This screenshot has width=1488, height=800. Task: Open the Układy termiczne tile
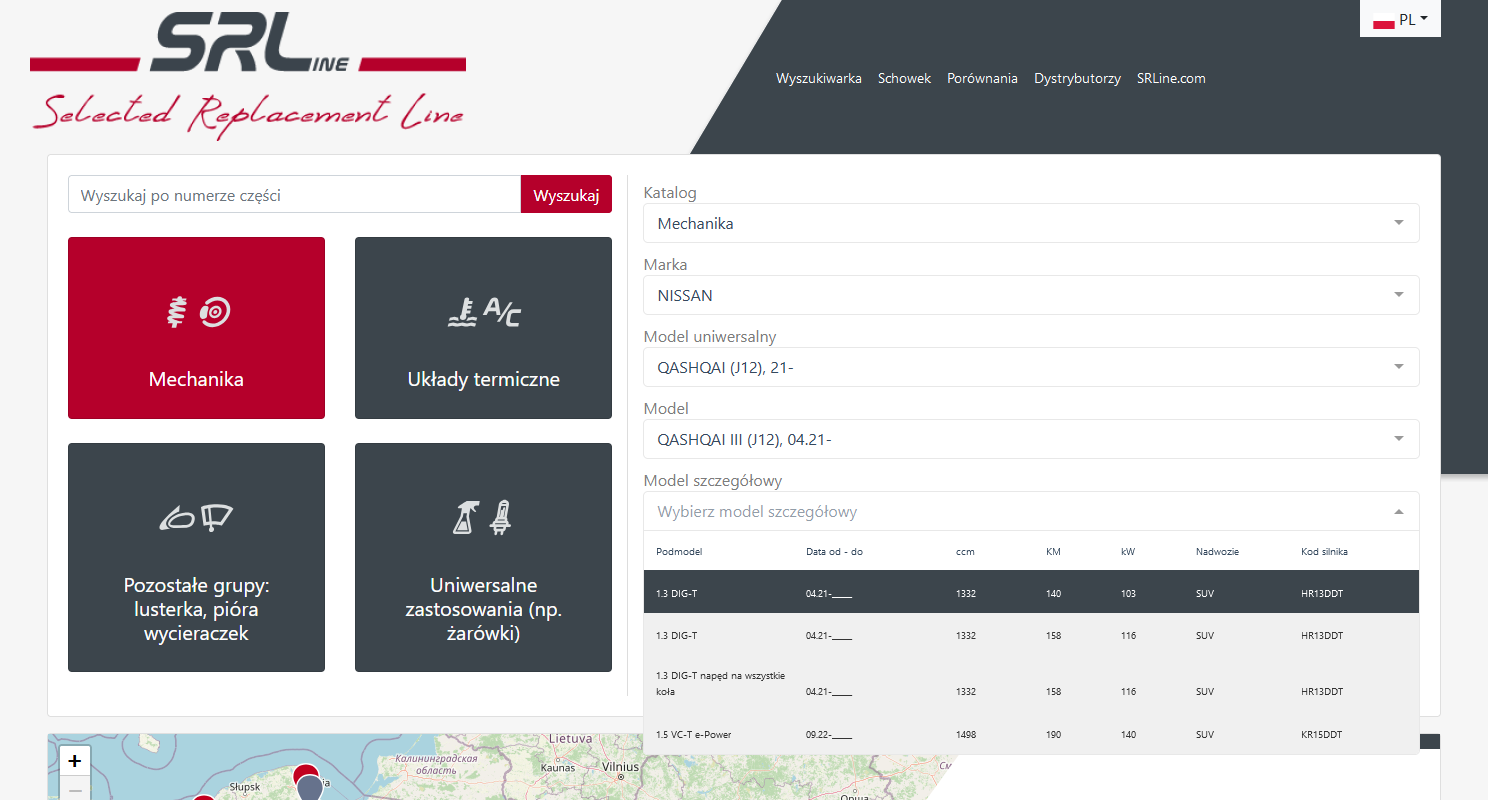coord(483,328)
